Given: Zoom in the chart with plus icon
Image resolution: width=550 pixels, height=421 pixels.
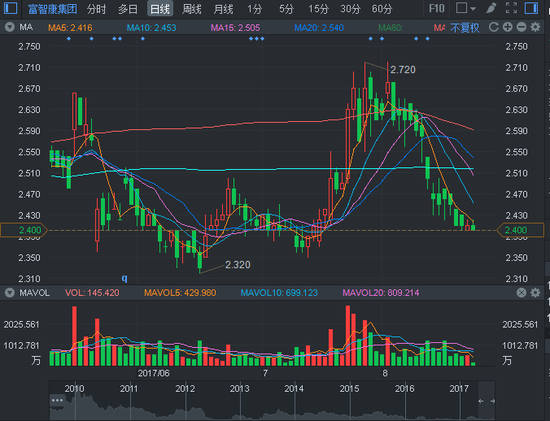Looking at the screenshot, I should click(508, 27).
